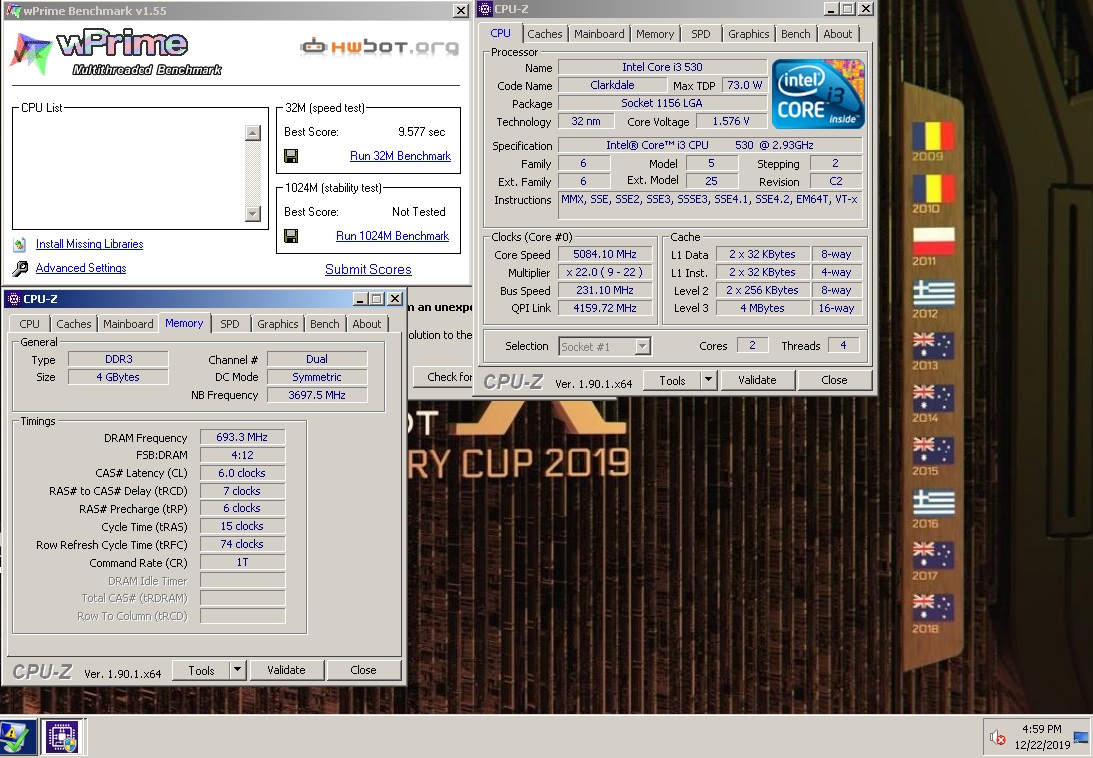The height and width of the screenshot is (758, 1093).
Task: Switch to About tab in CPU window
Action: pyautogui.click(x=837, y=34)
